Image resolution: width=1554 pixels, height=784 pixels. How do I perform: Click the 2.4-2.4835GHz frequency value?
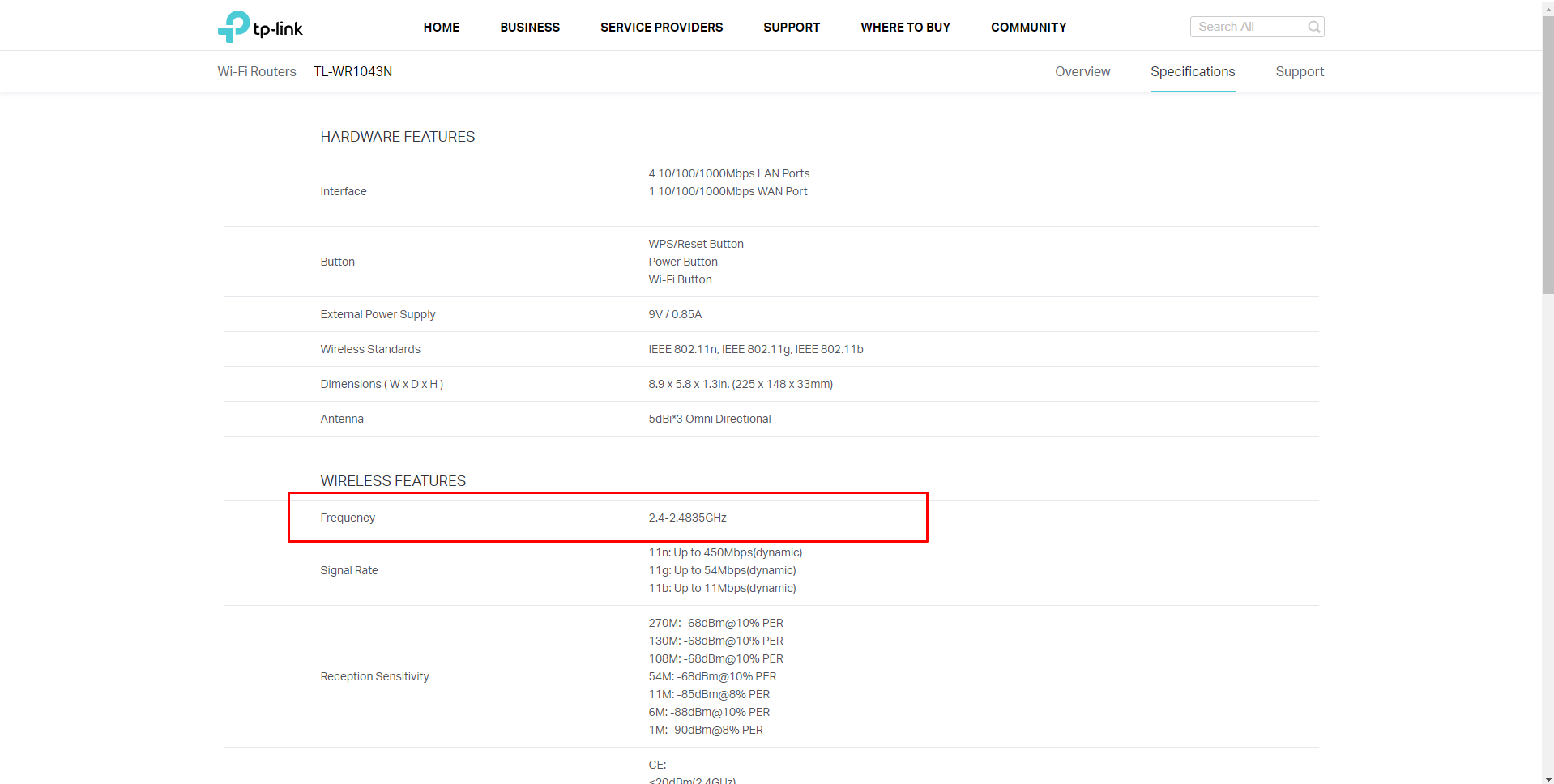pyautogui.click(x=687, y=518)
